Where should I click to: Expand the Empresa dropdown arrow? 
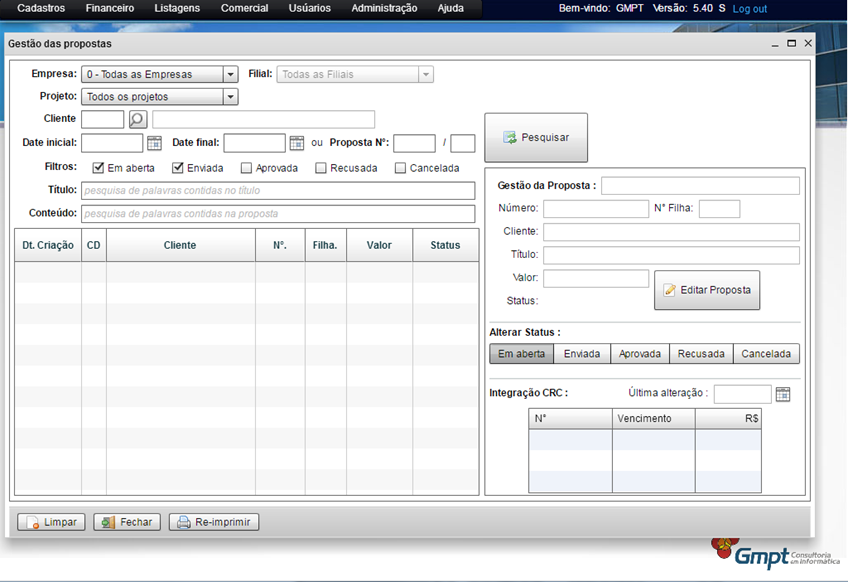click(x=230, y=74)
